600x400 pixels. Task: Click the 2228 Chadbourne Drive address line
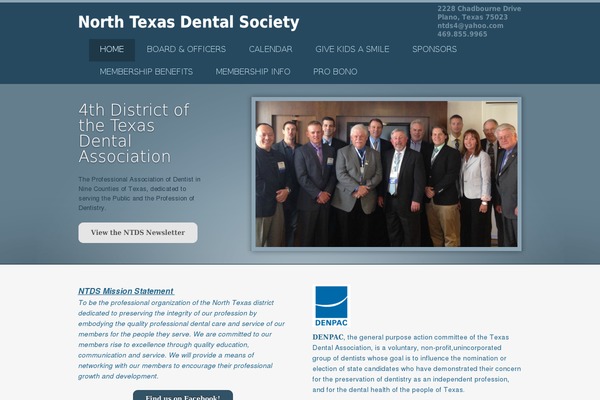(x=479, y=8)
